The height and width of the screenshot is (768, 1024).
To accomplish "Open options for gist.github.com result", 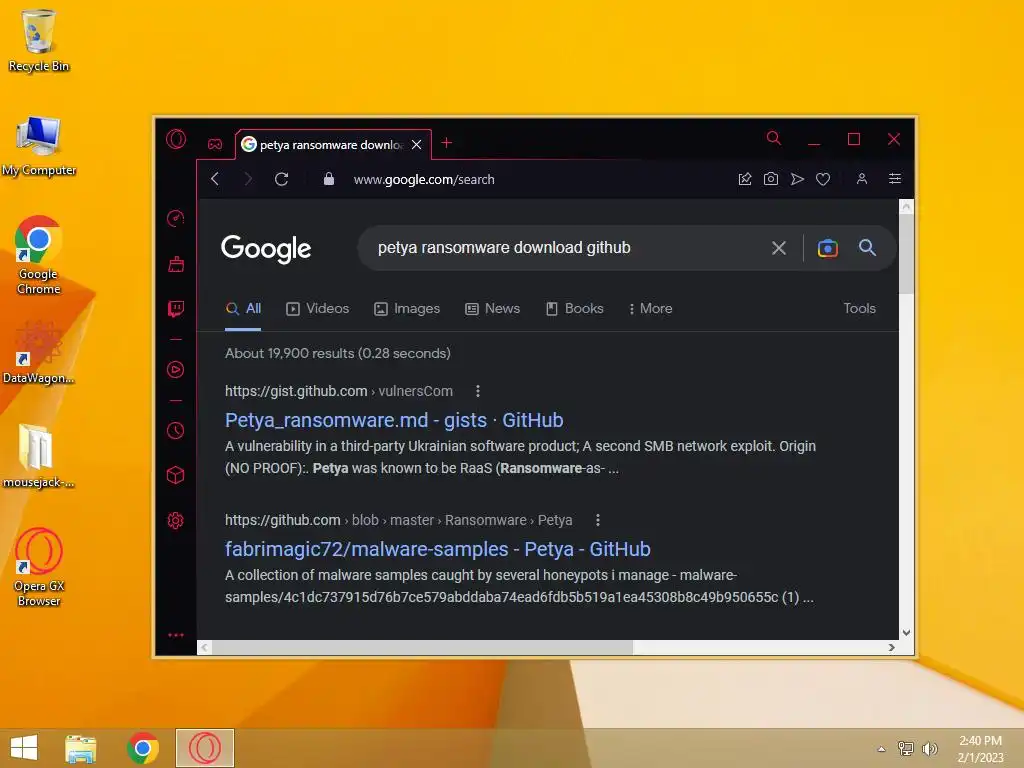I will click(478, 391).
